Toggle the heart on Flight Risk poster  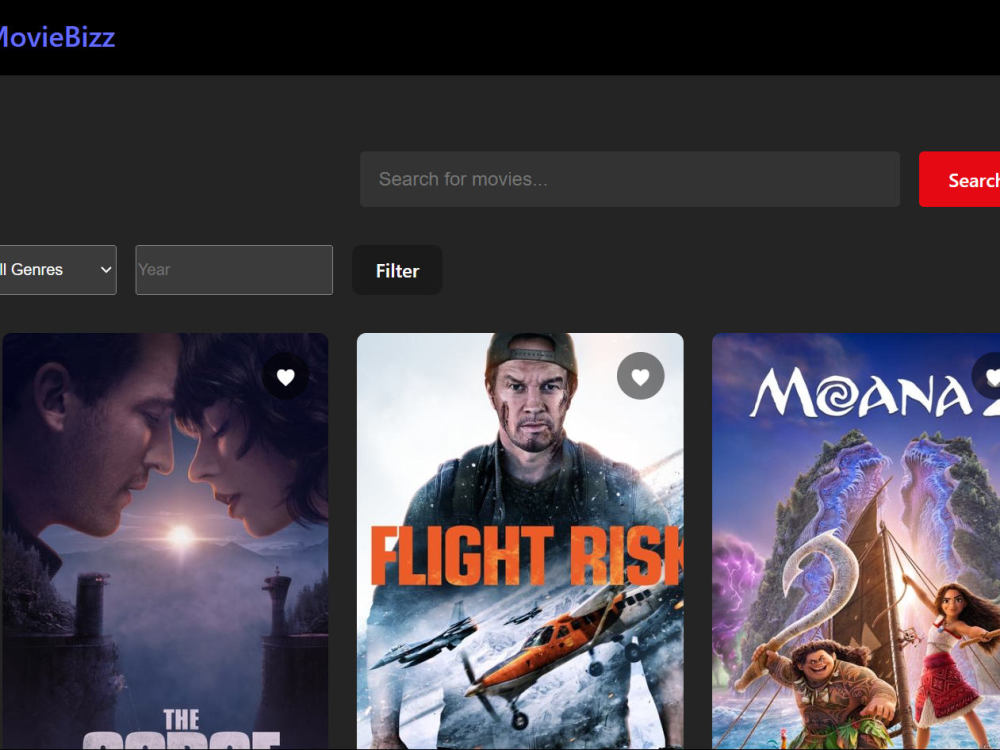click(640, 376)
